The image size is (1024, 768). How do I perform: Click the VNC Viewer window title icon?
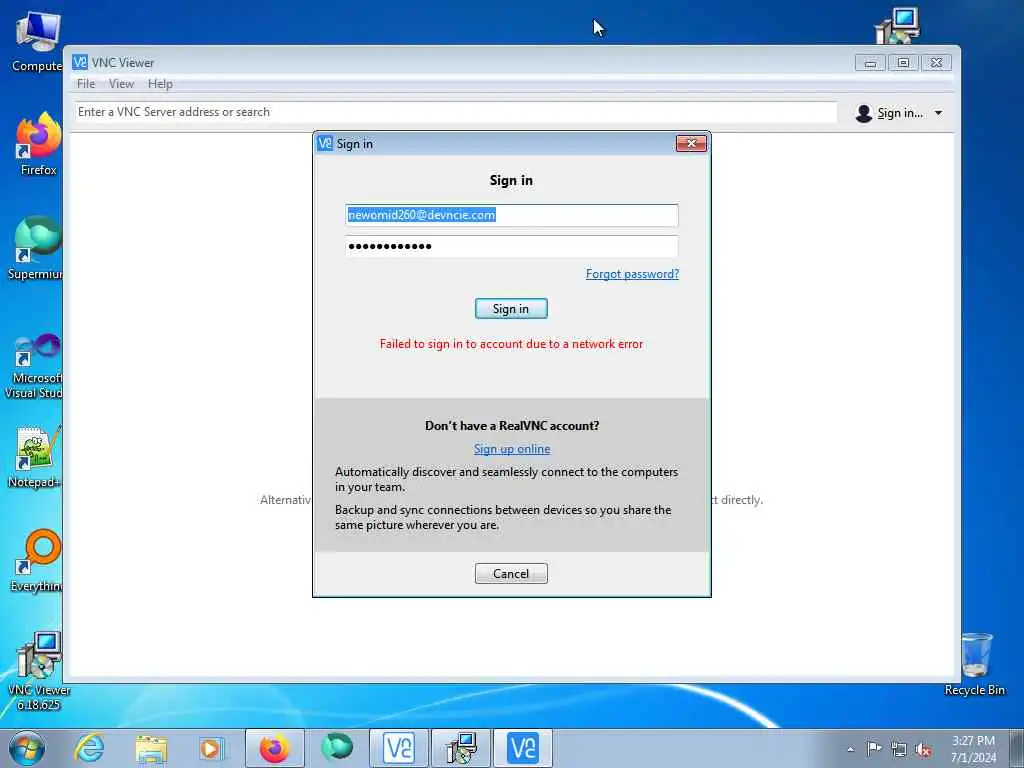click(80, 62)
